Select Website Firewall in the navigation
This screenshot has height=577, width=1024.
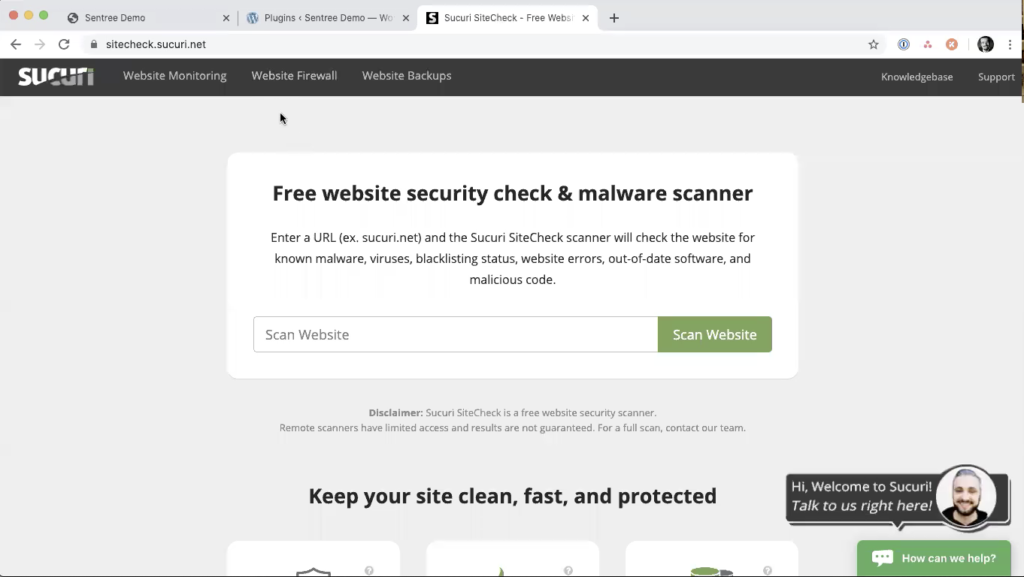coord(294,76)
